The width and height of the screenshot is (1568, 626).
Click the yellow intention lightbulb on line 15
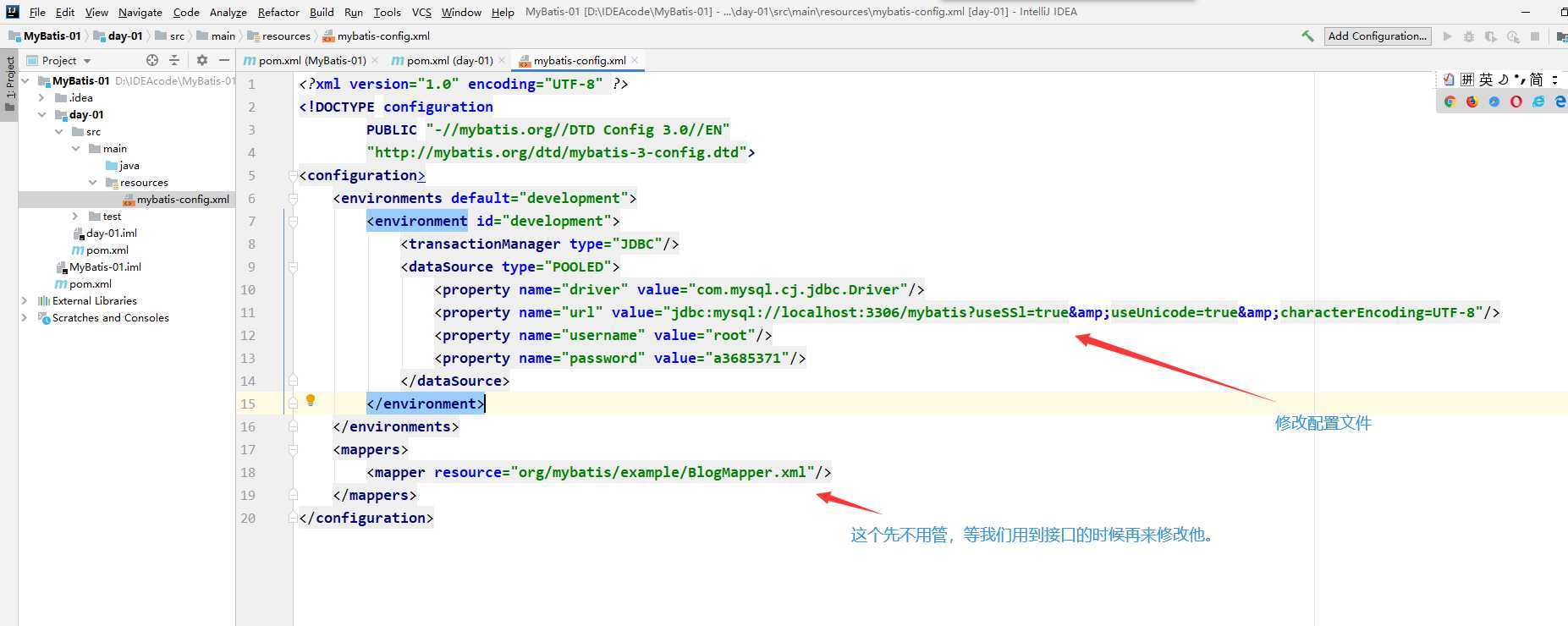pos(311,400)
